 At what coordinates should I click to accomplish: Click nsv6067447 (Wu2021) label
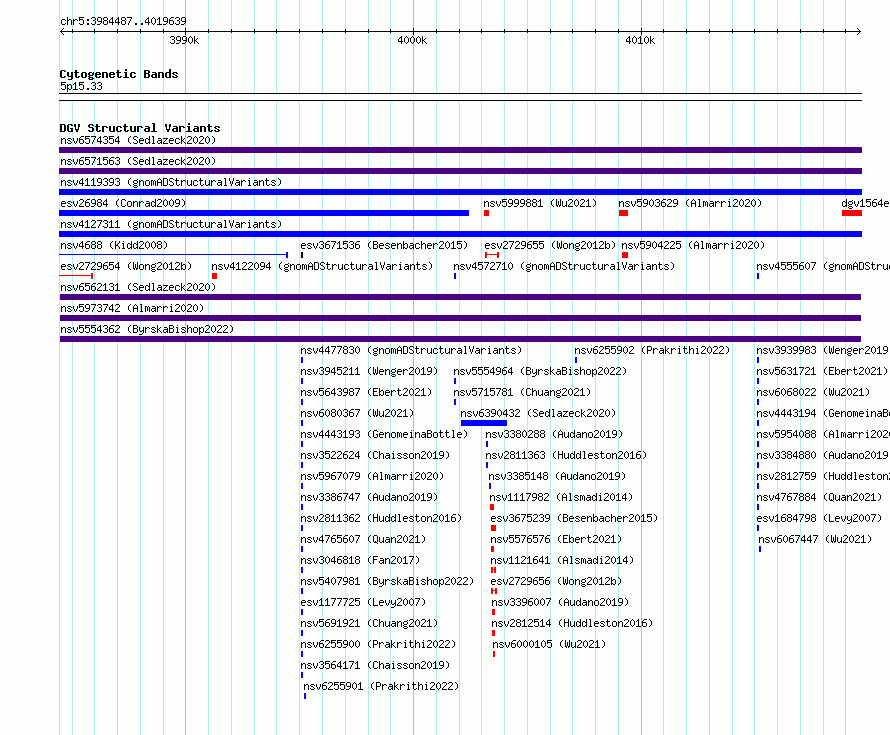pos(815,539)
